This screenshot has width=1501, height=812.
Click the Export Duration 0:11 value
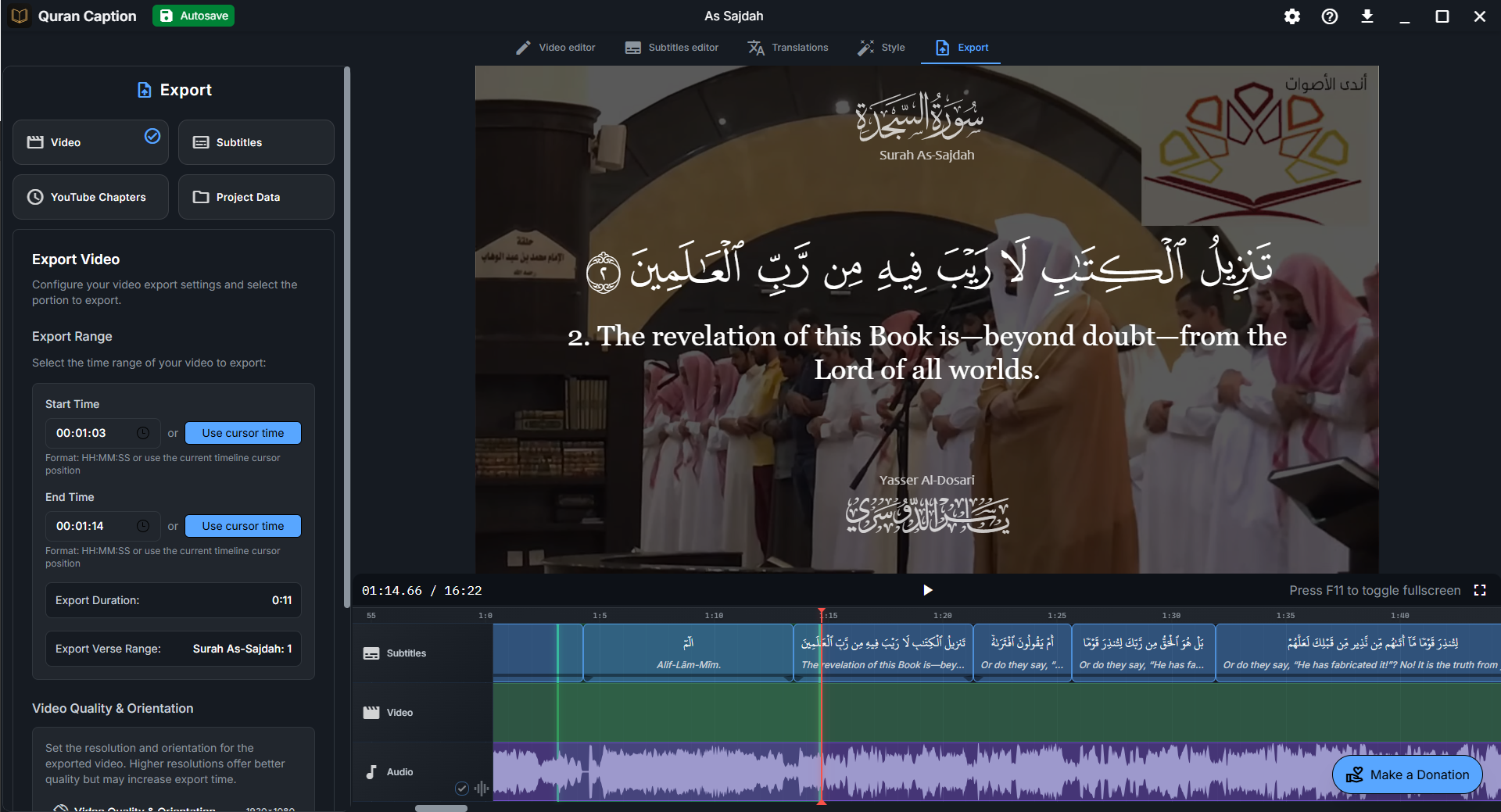click(x=281, y=600)
